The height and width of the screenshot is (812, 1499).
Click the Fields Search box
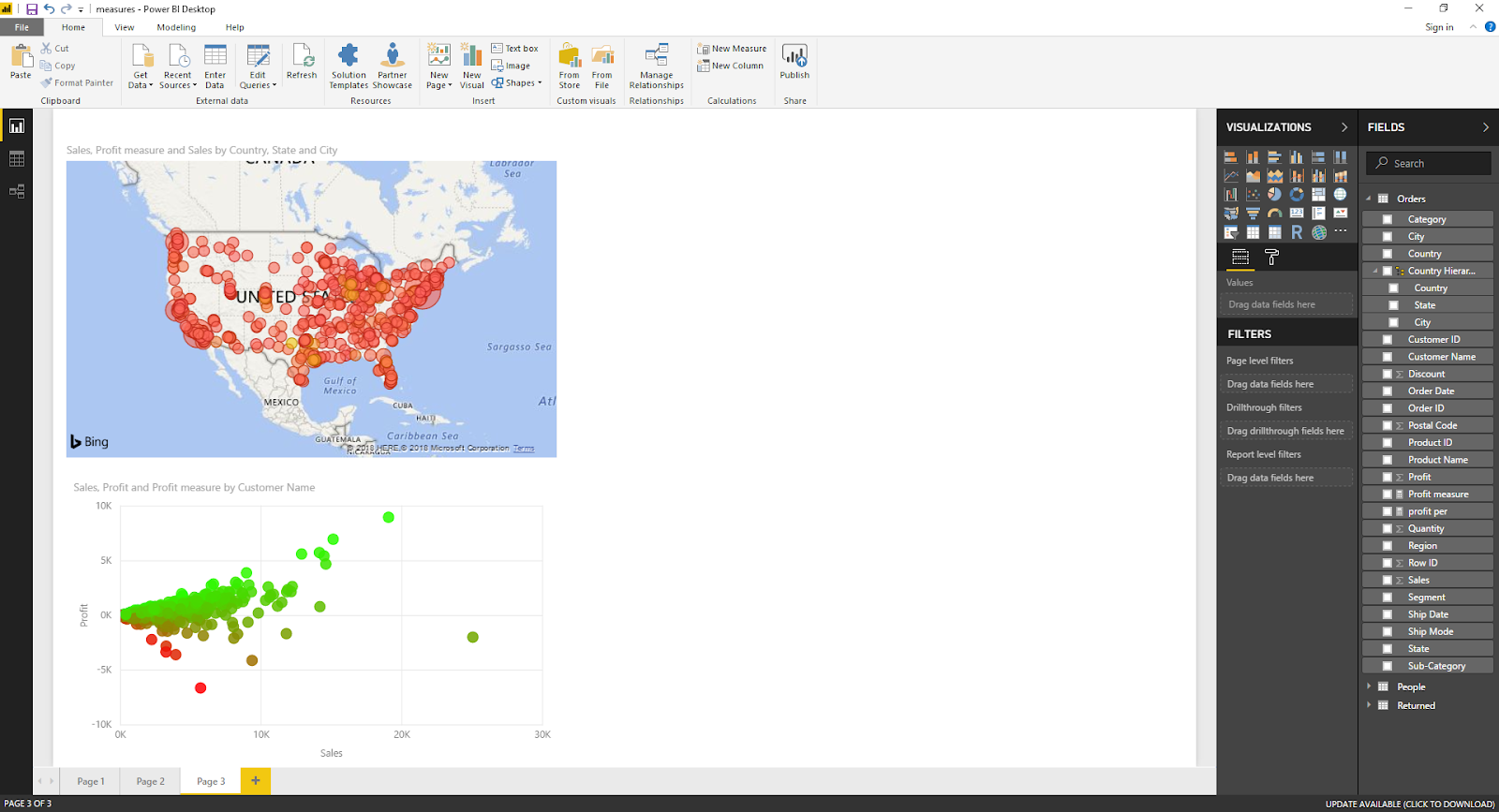point(1428,163)
